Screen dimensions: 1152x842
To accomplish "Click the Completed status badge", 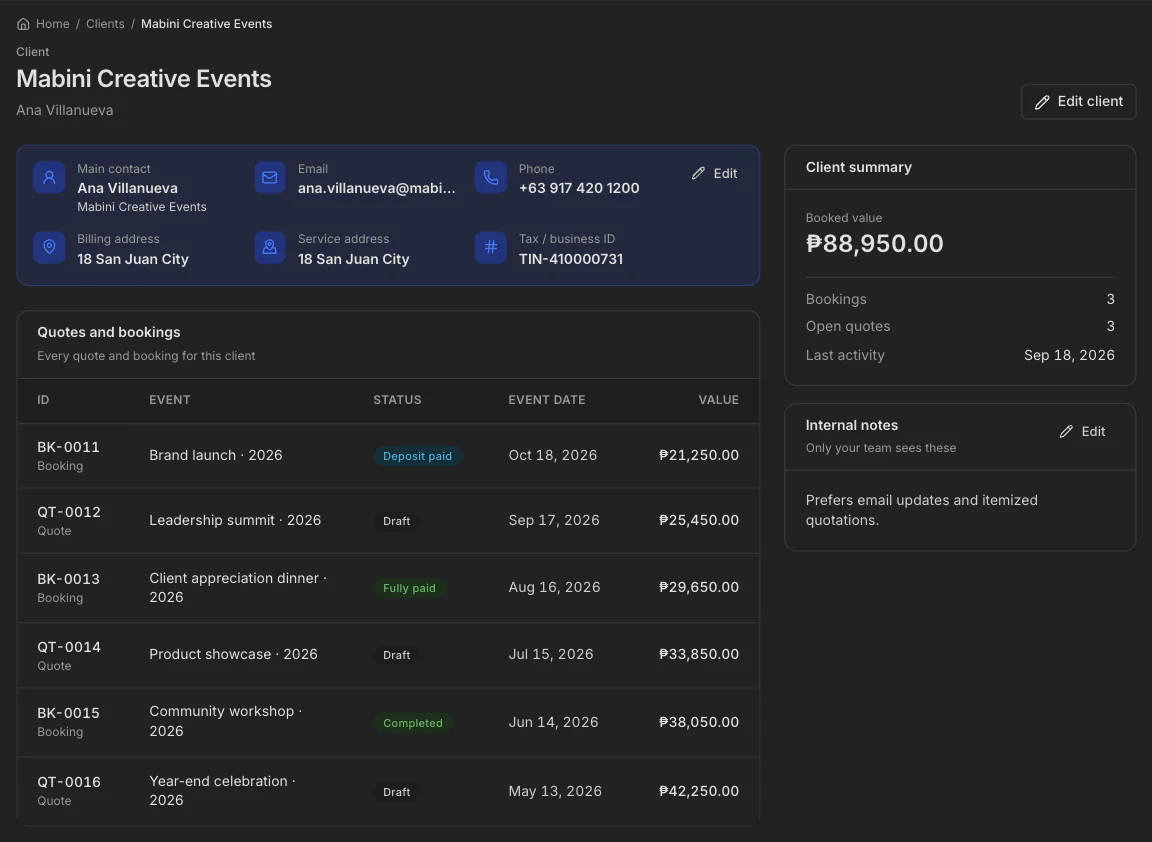I will coord(413,724).
